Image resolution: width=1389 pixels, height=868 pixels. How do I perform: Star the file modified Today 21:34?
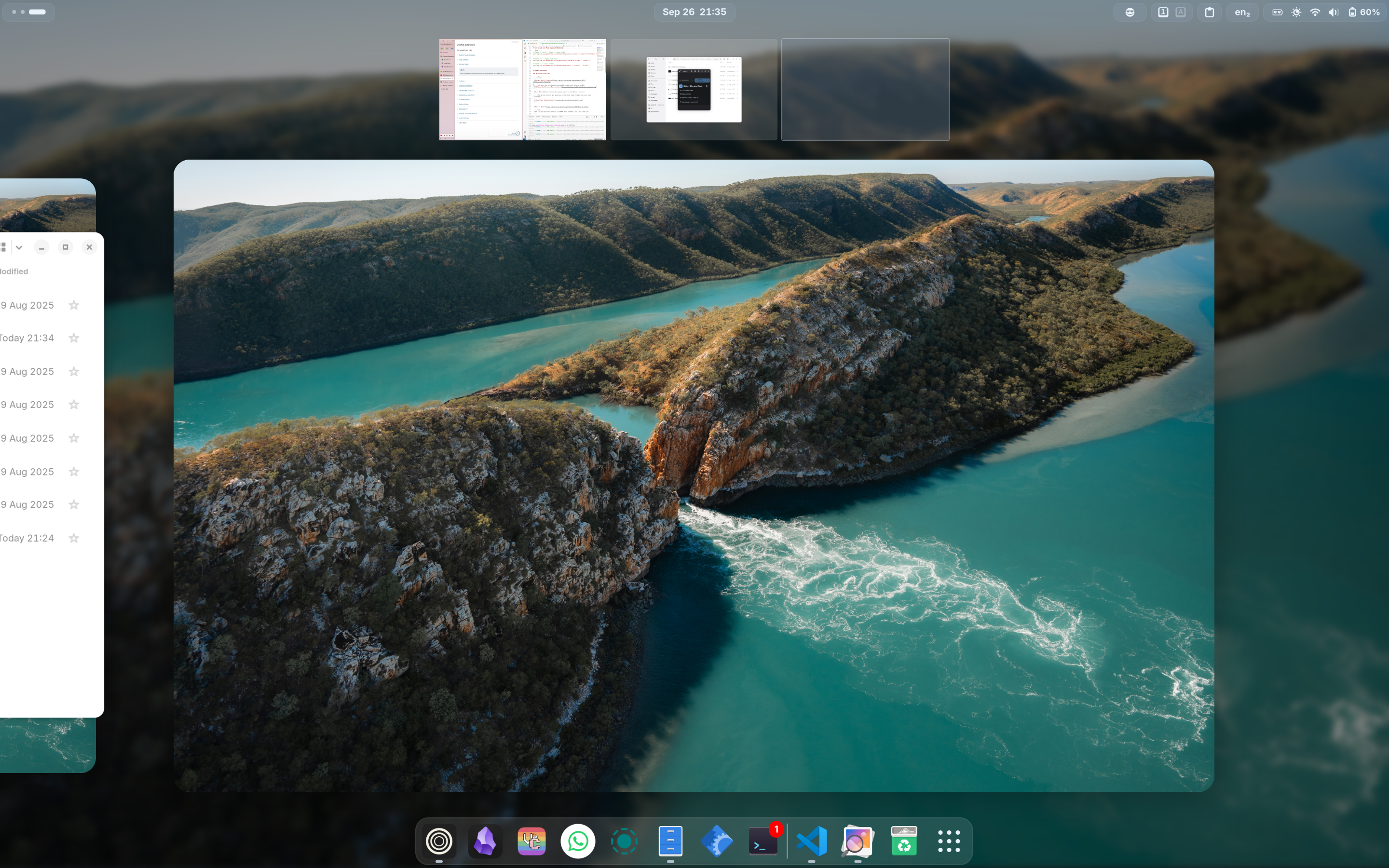[x=74, y=338]
